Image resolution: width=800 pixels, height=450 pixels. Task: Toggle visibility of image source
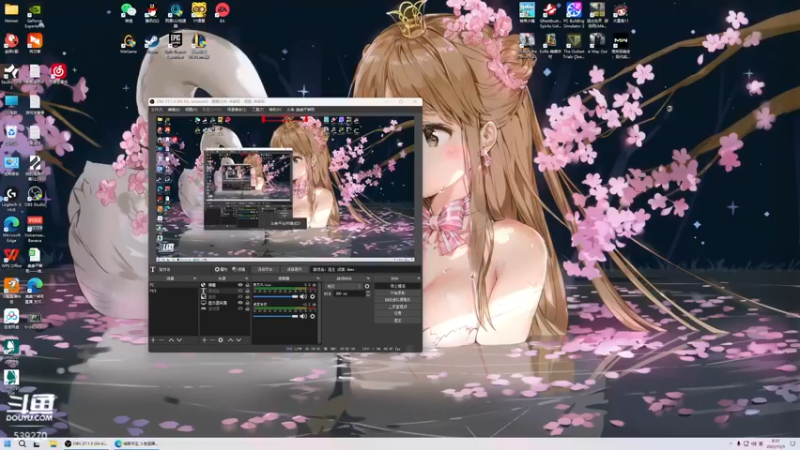coord(240,297)
